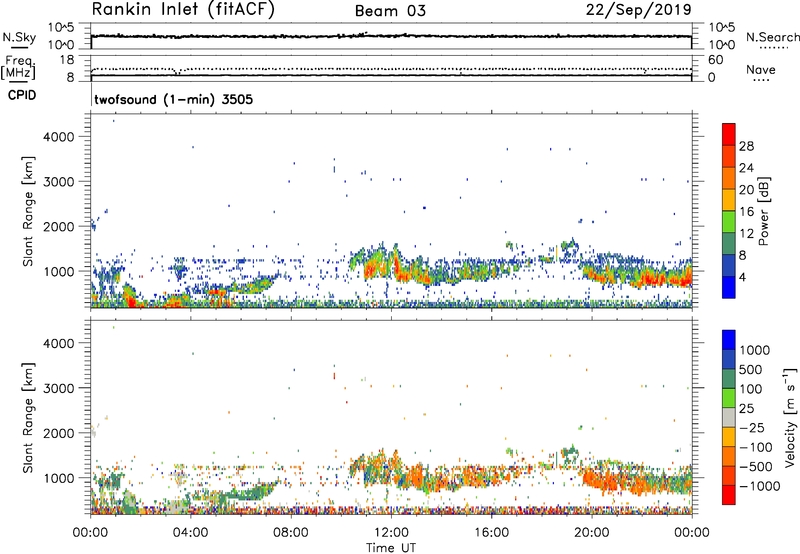Select the 'N.Search' legend label
This screenshot has height=554, width=800.
click(772, 37)
